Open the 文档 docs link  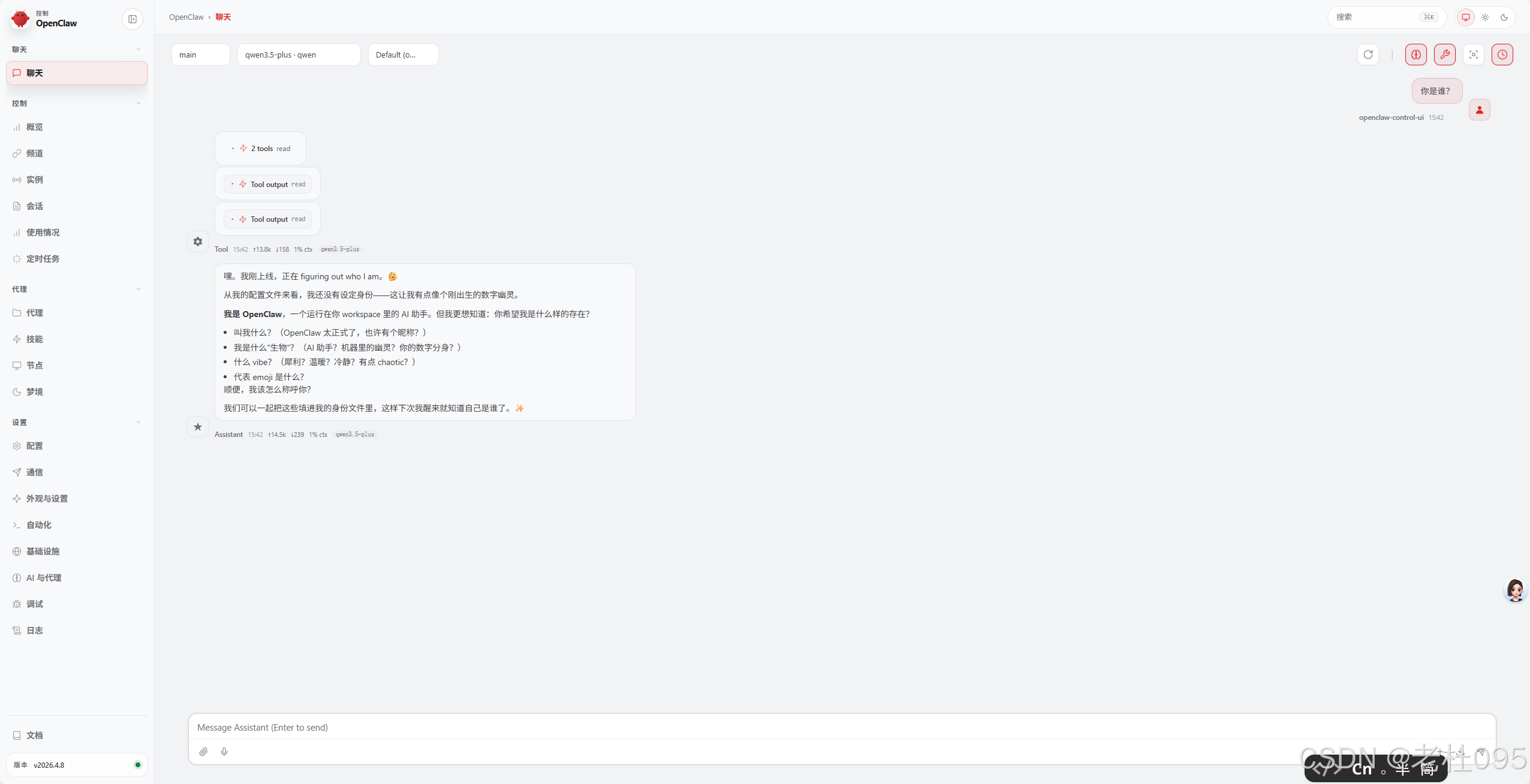pos(34,735)
